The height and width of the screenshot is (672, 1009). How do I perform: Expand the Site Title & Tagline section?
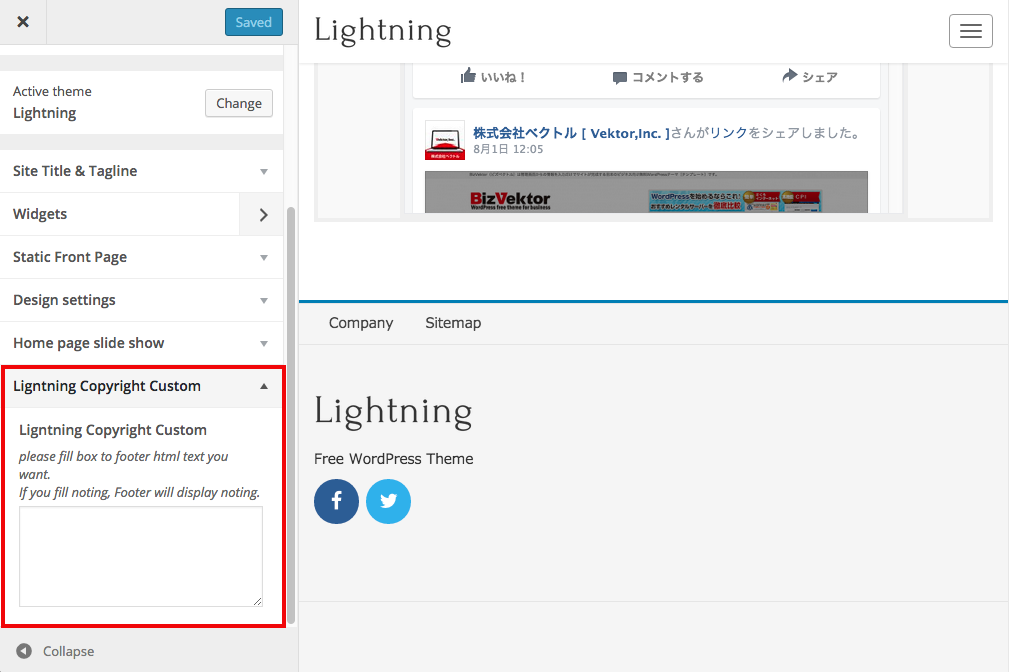point(142,171)
